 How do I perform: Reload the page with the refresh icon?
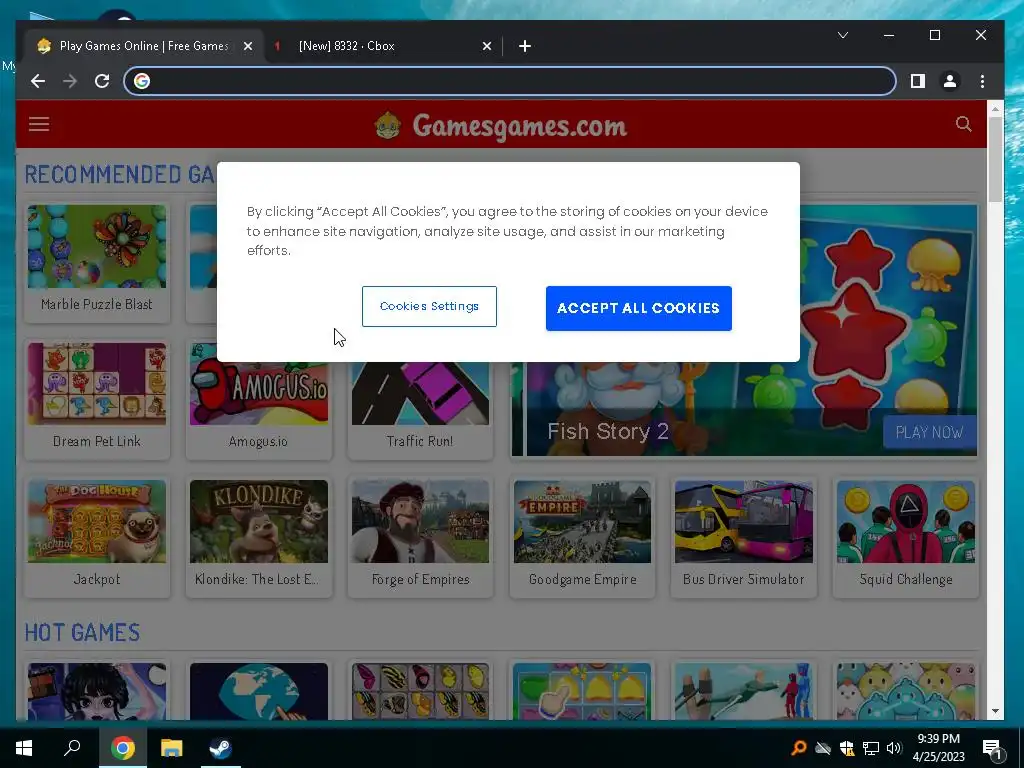tap(102, 81)
